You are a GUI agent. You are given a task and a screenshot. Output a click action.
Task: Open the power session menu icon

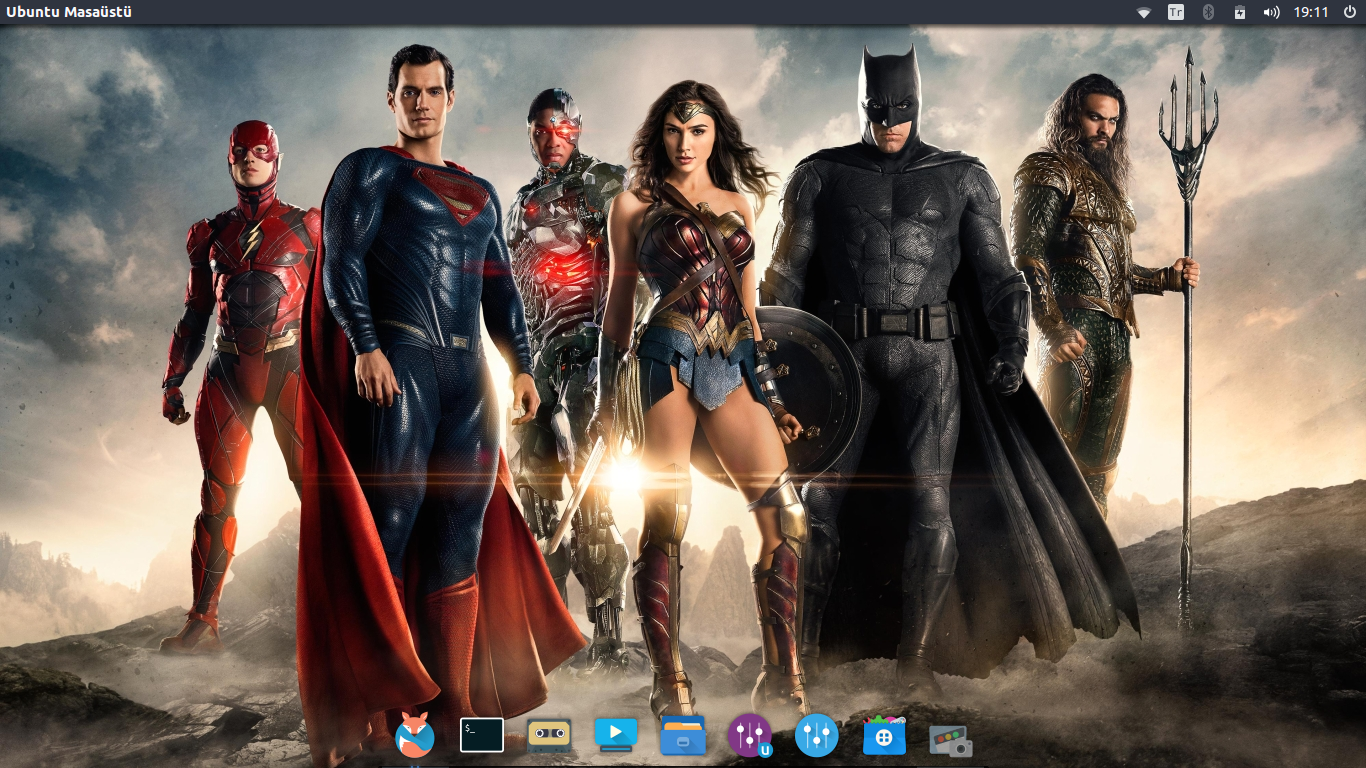point(1350,12)
